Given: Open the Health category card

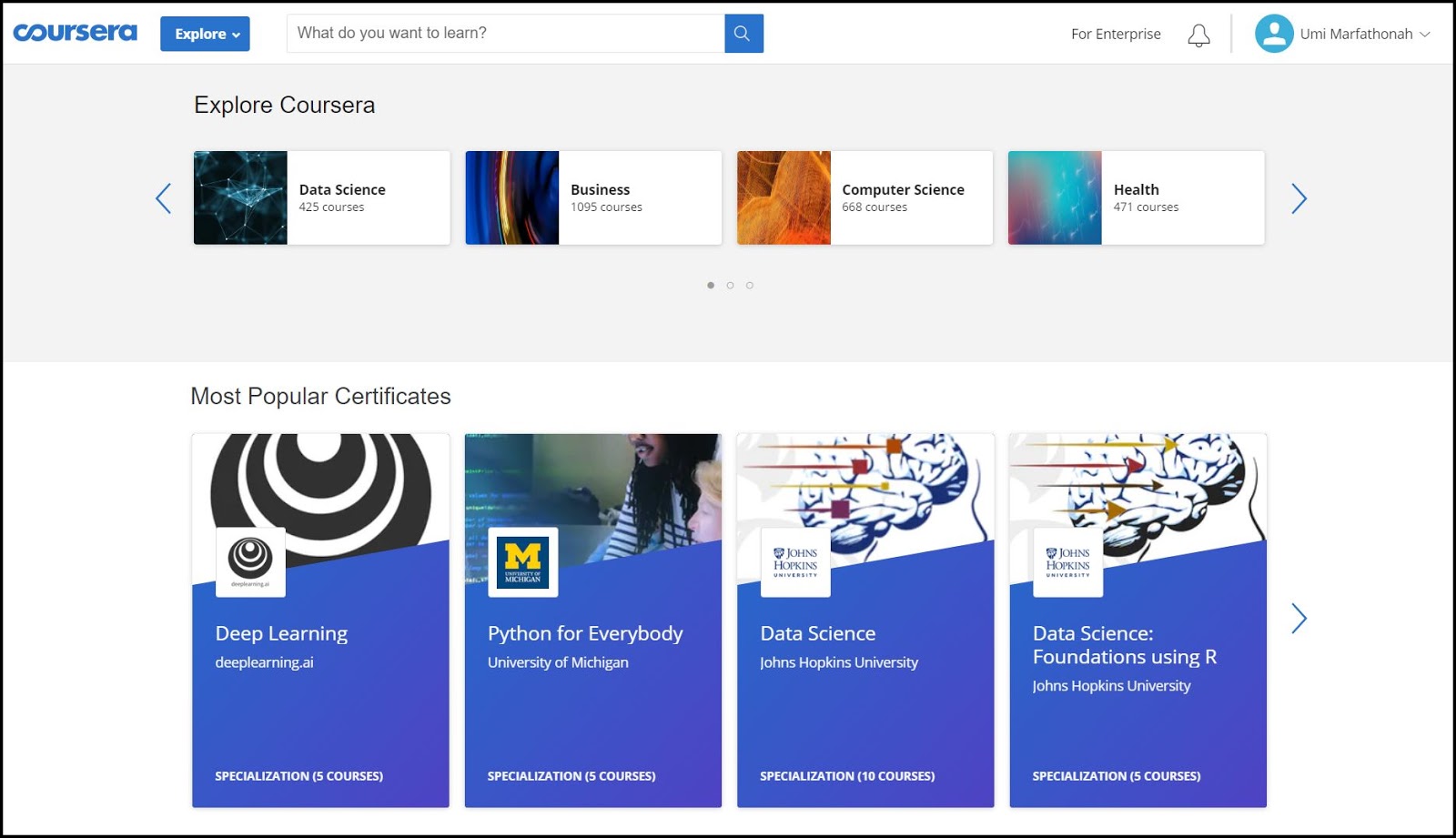Looking at the screenshot, I should pos(1136,197).
